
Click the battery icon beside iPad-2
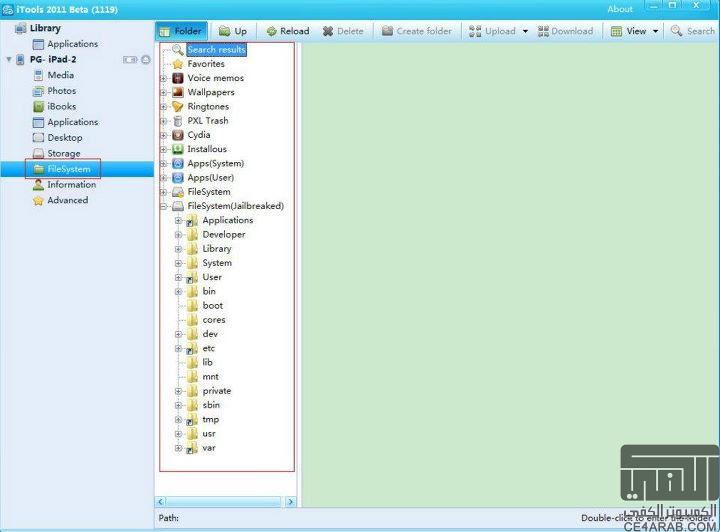pos(130,60)
